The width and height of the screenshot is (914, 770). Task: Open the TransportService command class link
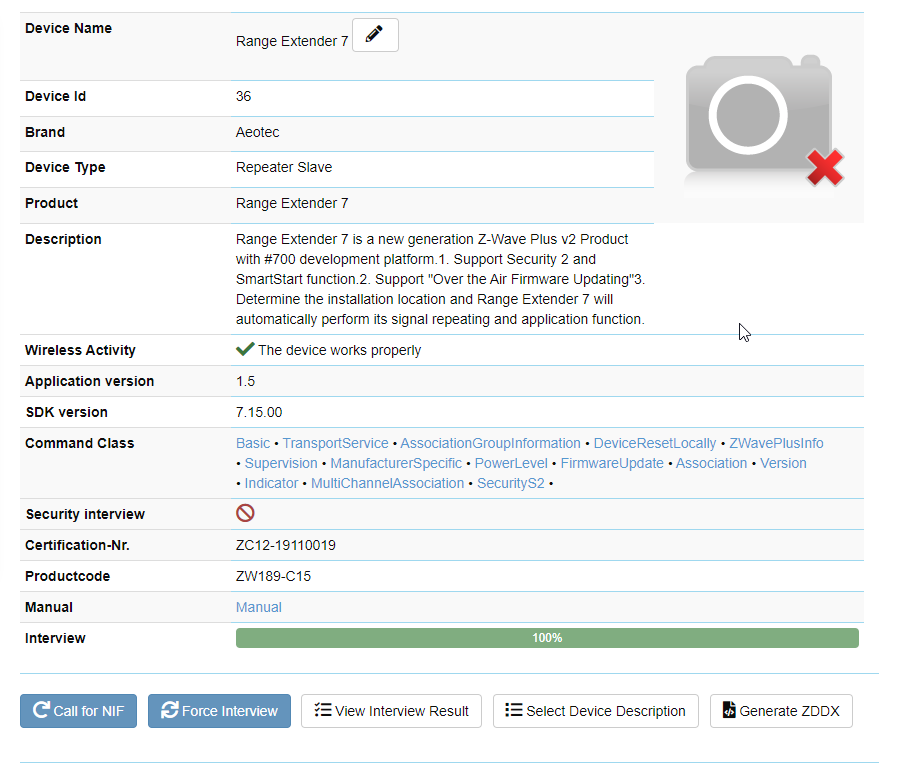[x=335, y=443]
